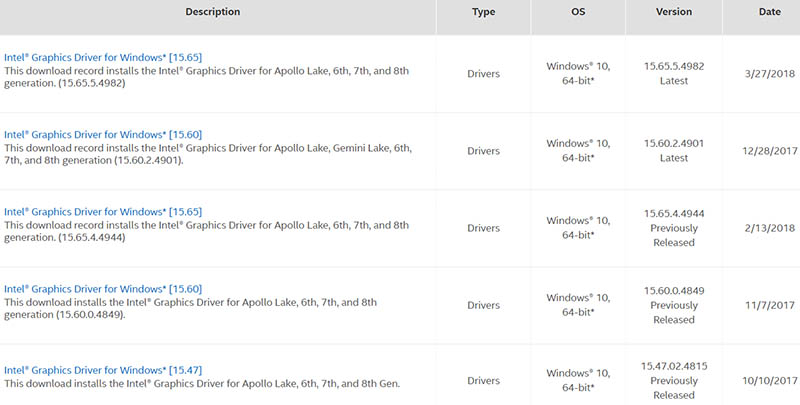Select the 15.60.0.4849 Previously Released version cell

[673, 305]
